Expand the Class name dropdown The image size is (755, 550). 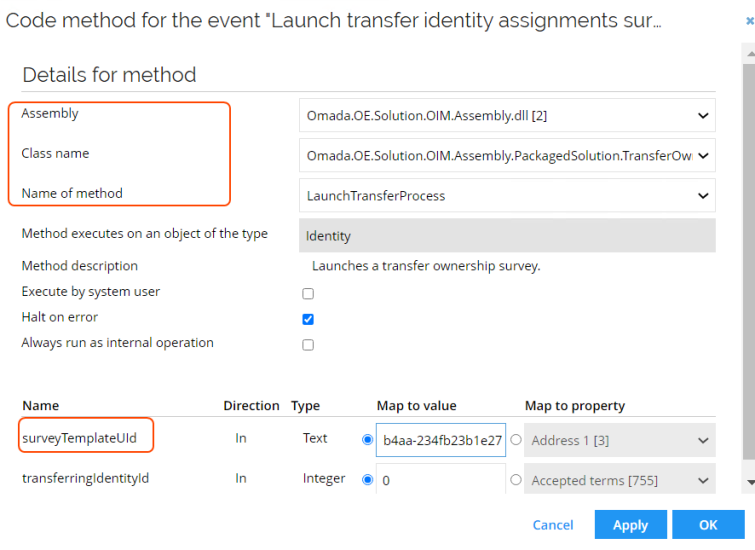(507, 156)
